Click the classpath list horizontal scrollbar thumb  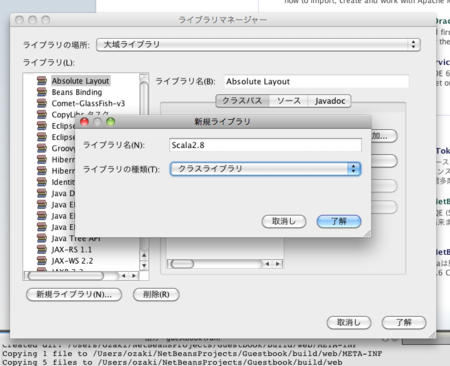click(x=182, y=264)
